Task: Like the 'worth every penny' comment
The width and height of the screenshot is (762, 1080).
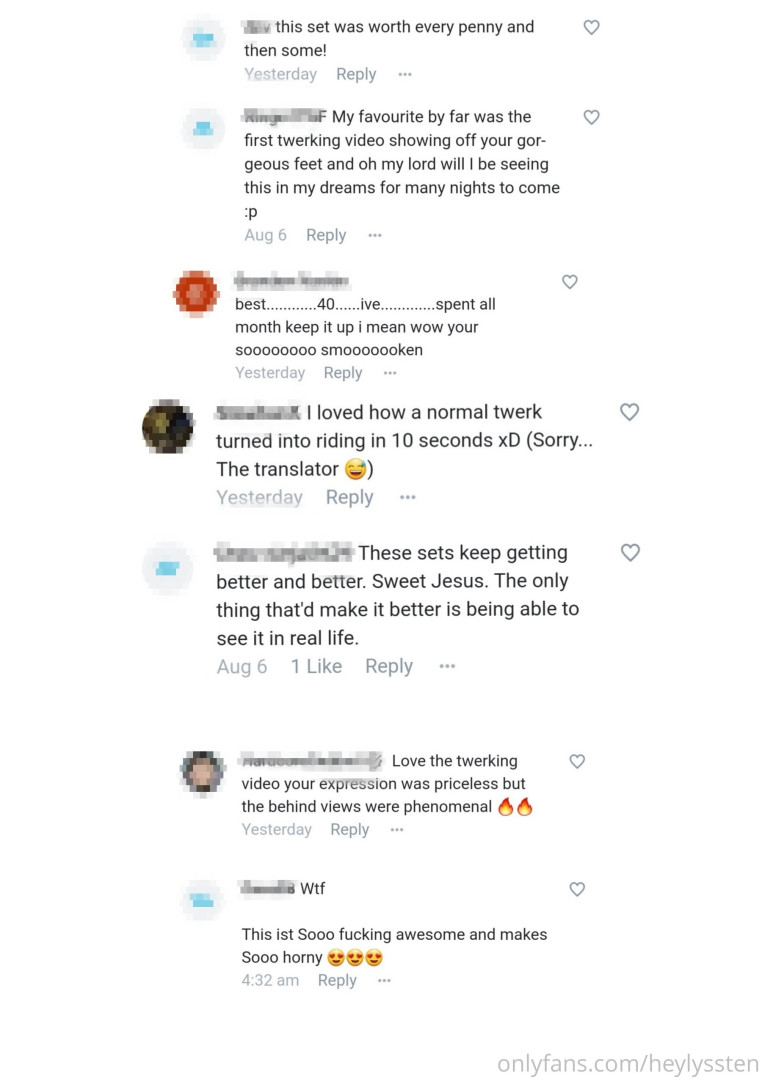Action: pyautogui.click(x=591, y=28)
